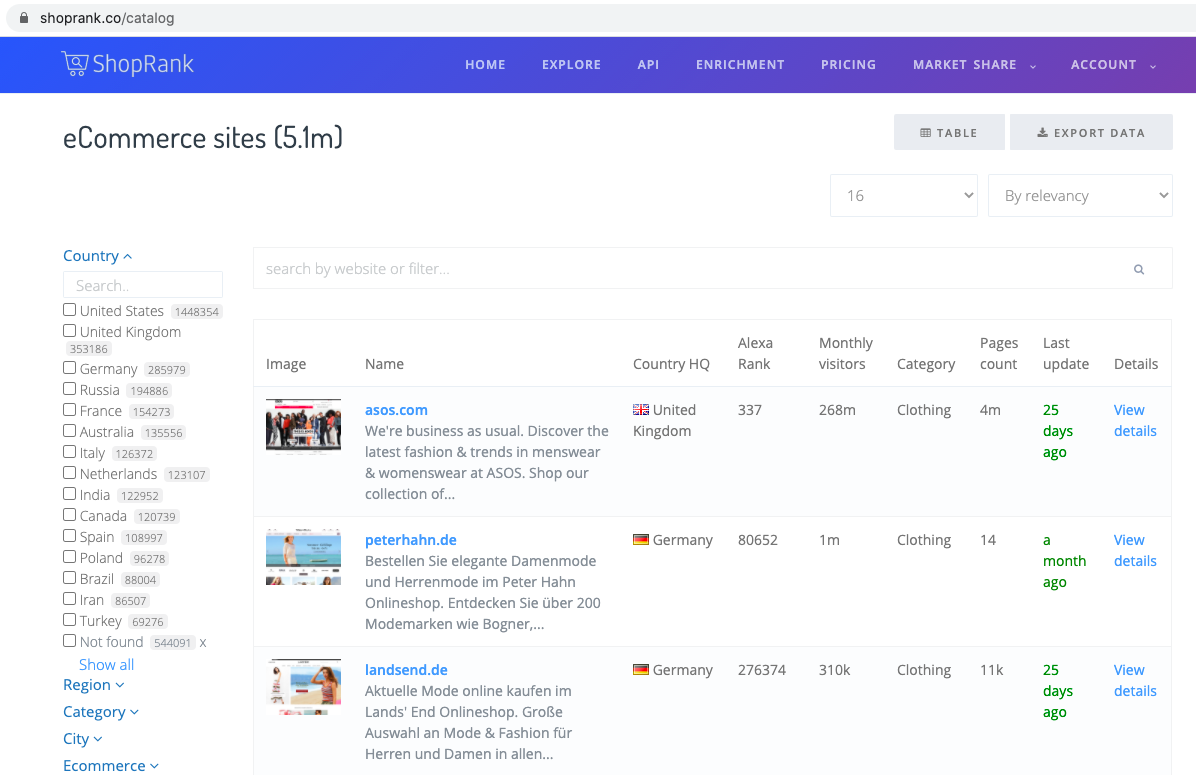The image size is (1196, 775).
Task: Click the lock icon in address bar
Action: 24,18
